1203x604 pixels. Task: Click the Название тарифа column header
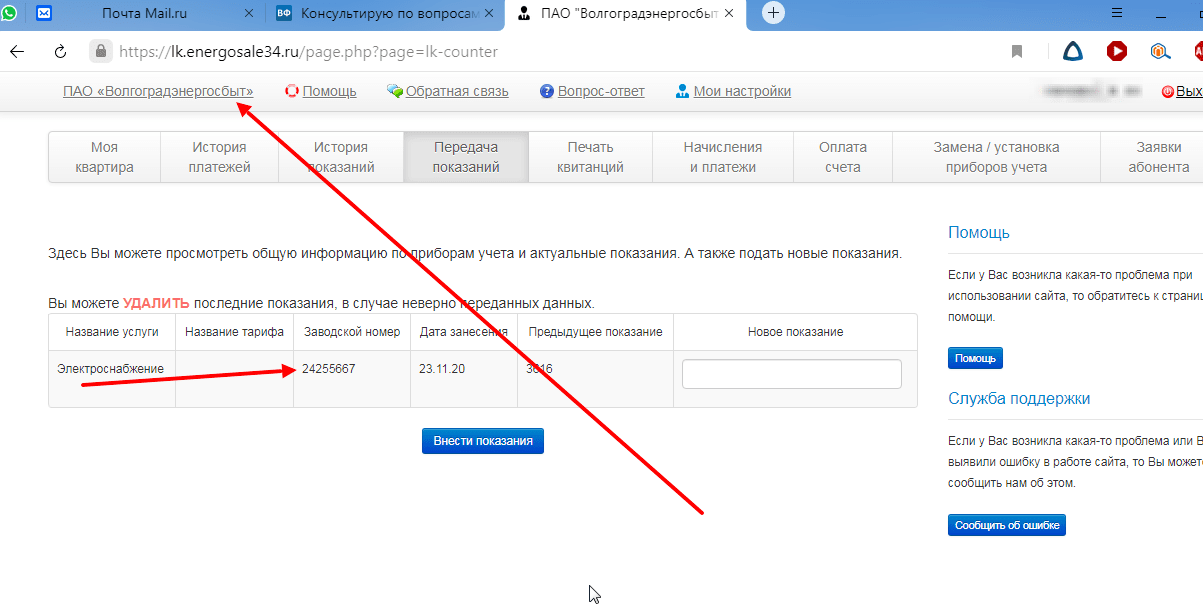point(234,332)
